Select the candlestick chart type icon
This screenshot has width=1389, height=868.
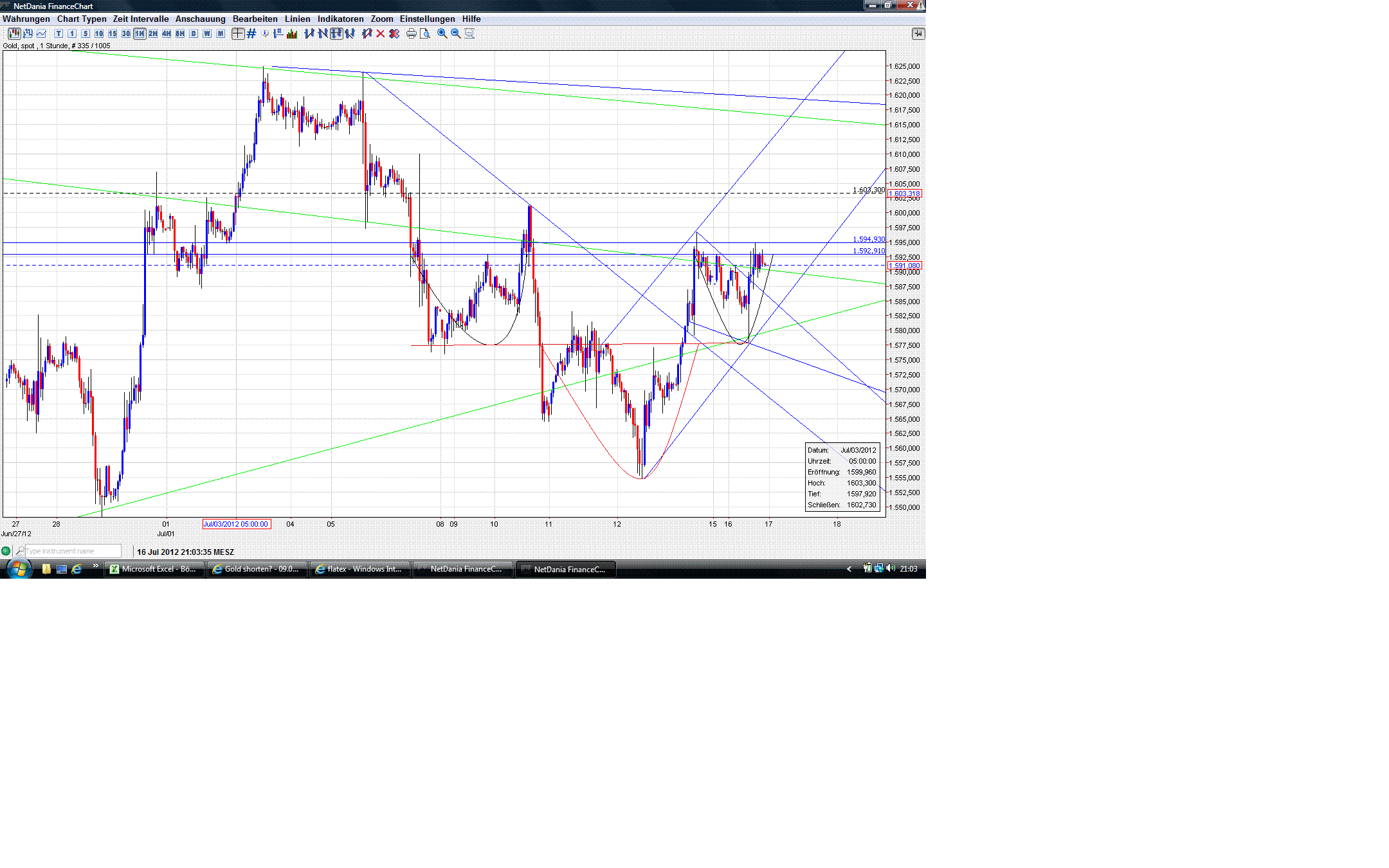[15, 33]
